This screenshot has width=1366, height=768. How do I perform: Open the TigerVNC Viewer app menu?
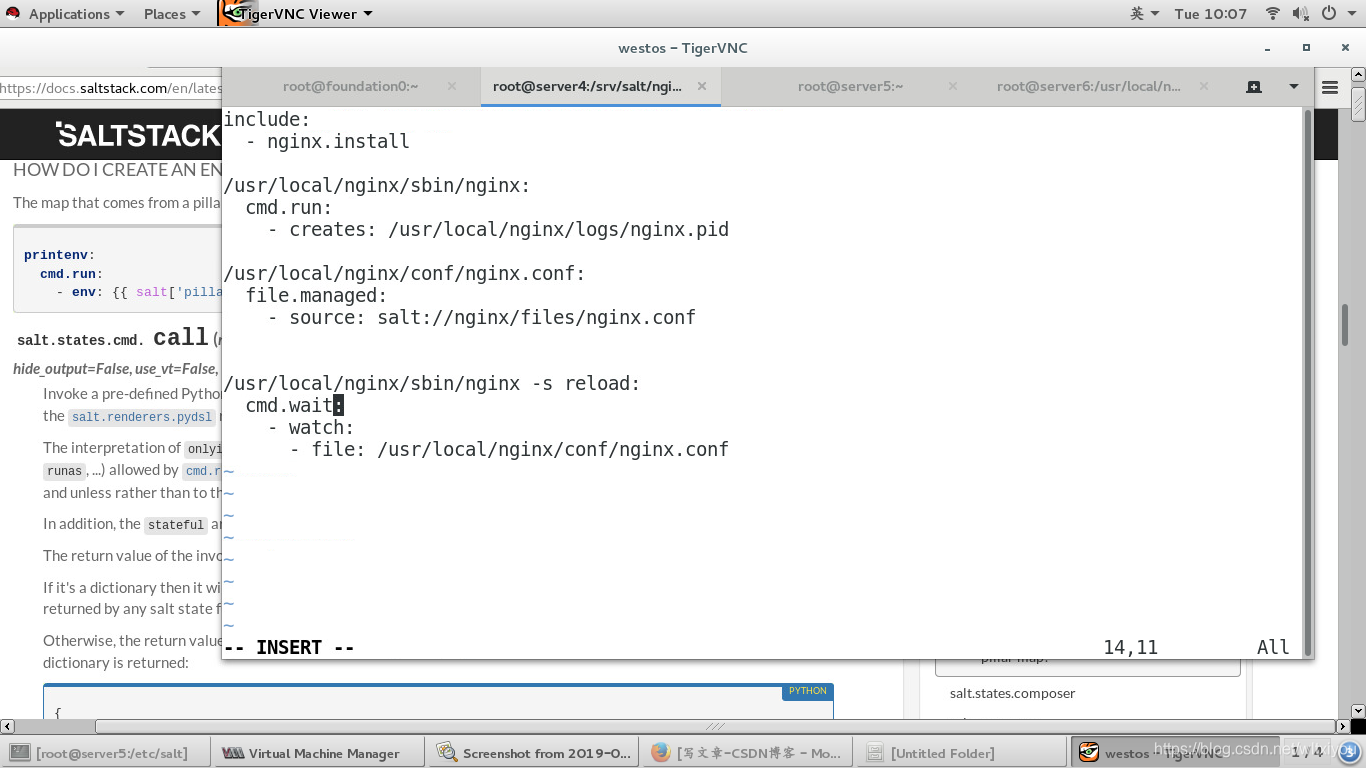click(305, 14)
